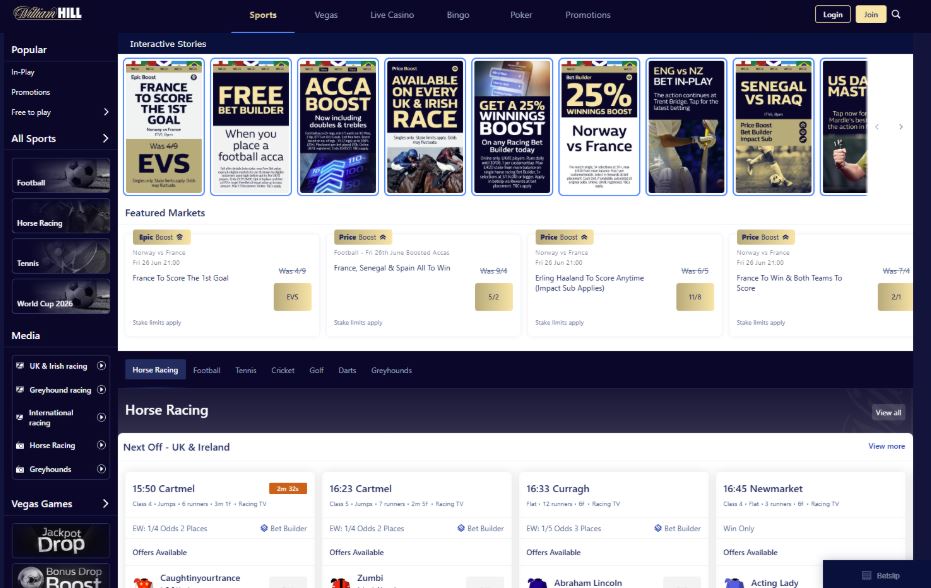The width and height of the screenshot is (931, 588).
Task: Open the Vegas top navigation tab
Action: coord(326,15)
